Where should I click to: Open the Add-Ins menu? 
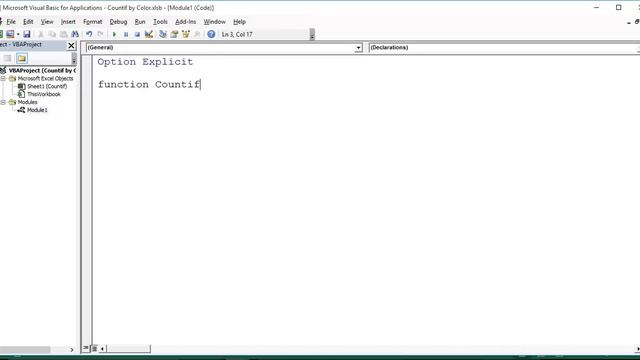[x=186, y=22]
